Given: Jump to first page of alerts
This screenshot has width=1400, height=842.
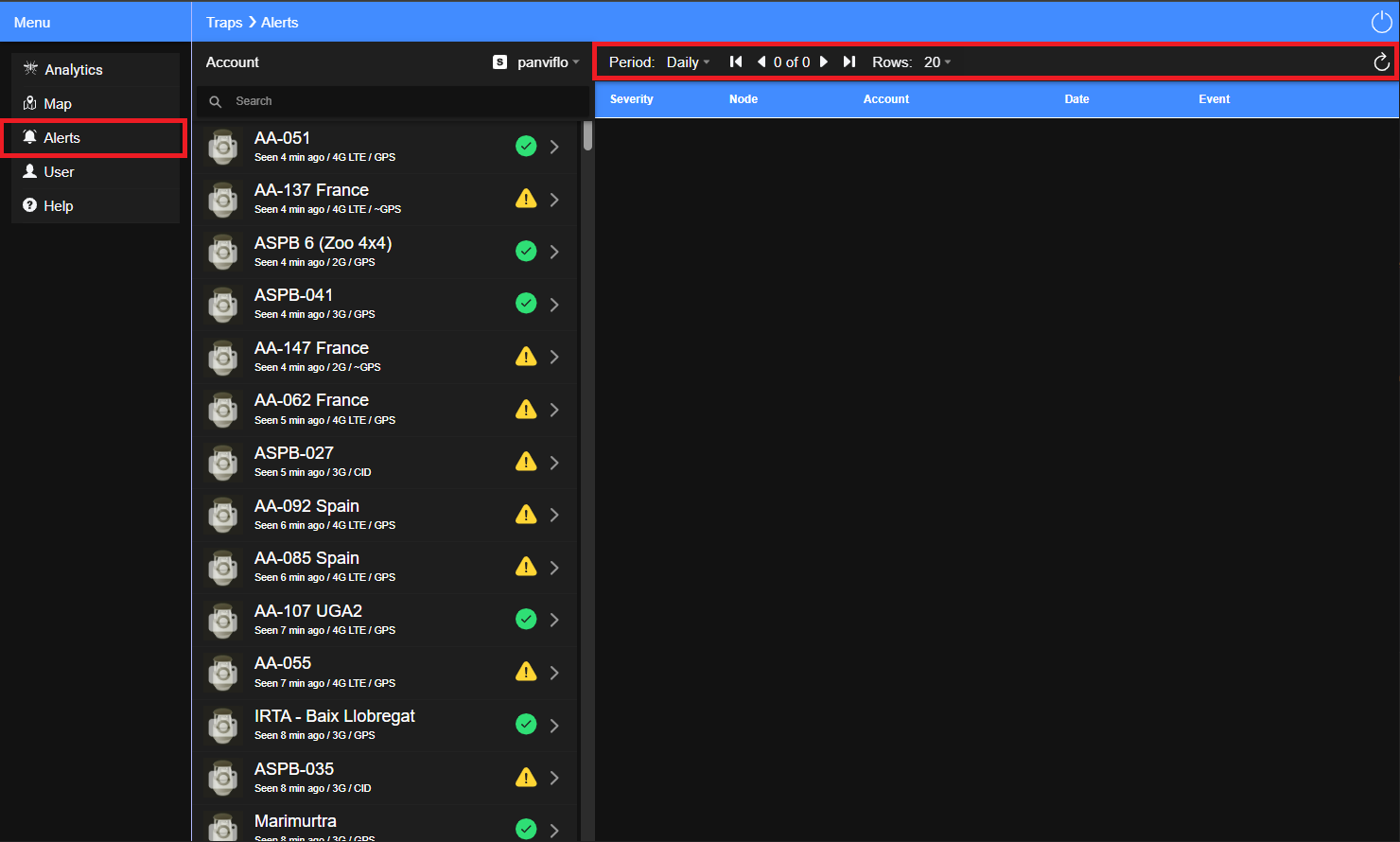Looking at the screenshot, I should pos(736,61).
